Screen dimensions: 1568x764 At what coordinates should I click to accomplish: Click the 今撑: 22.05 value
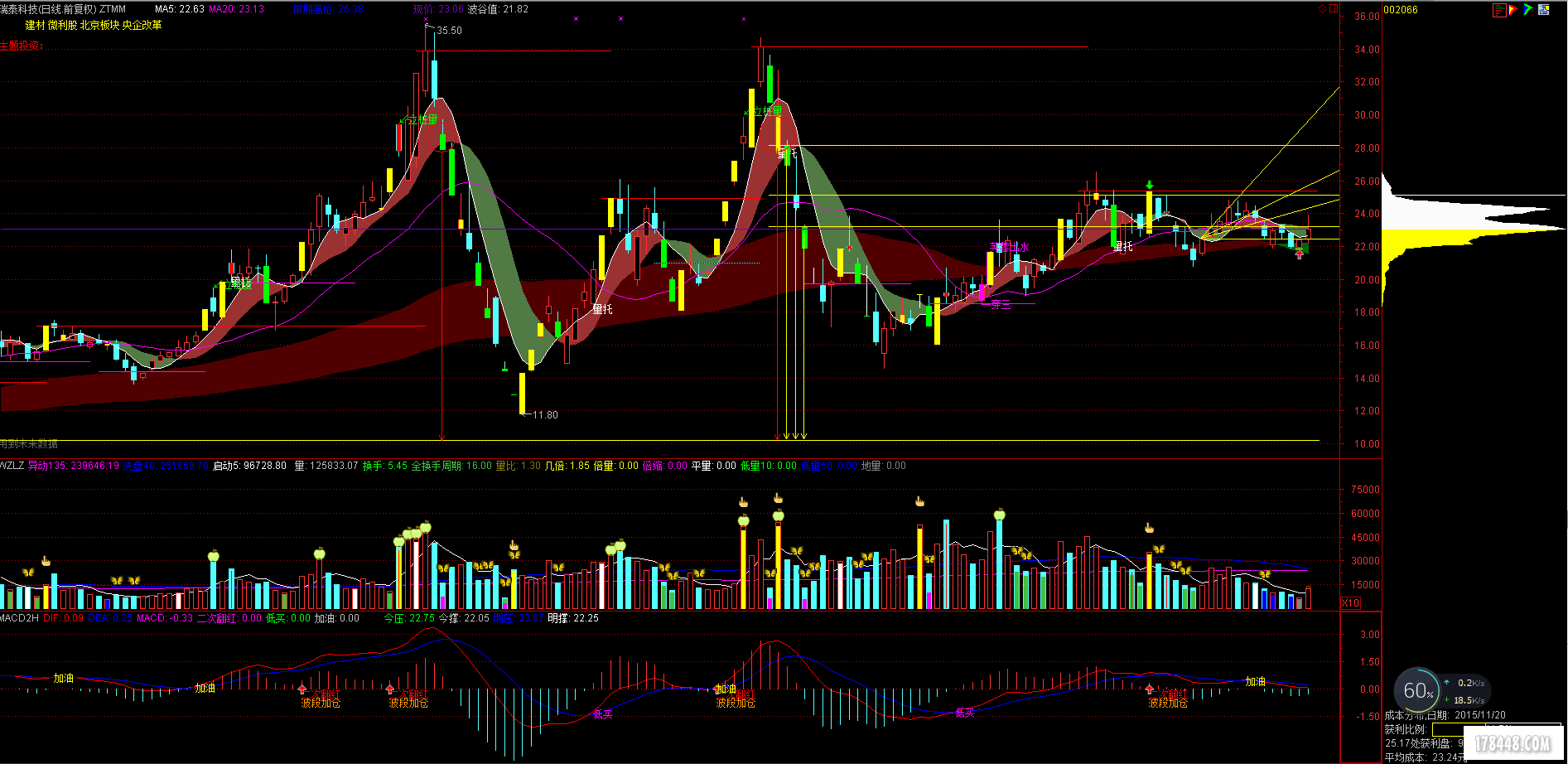[464, 618]
